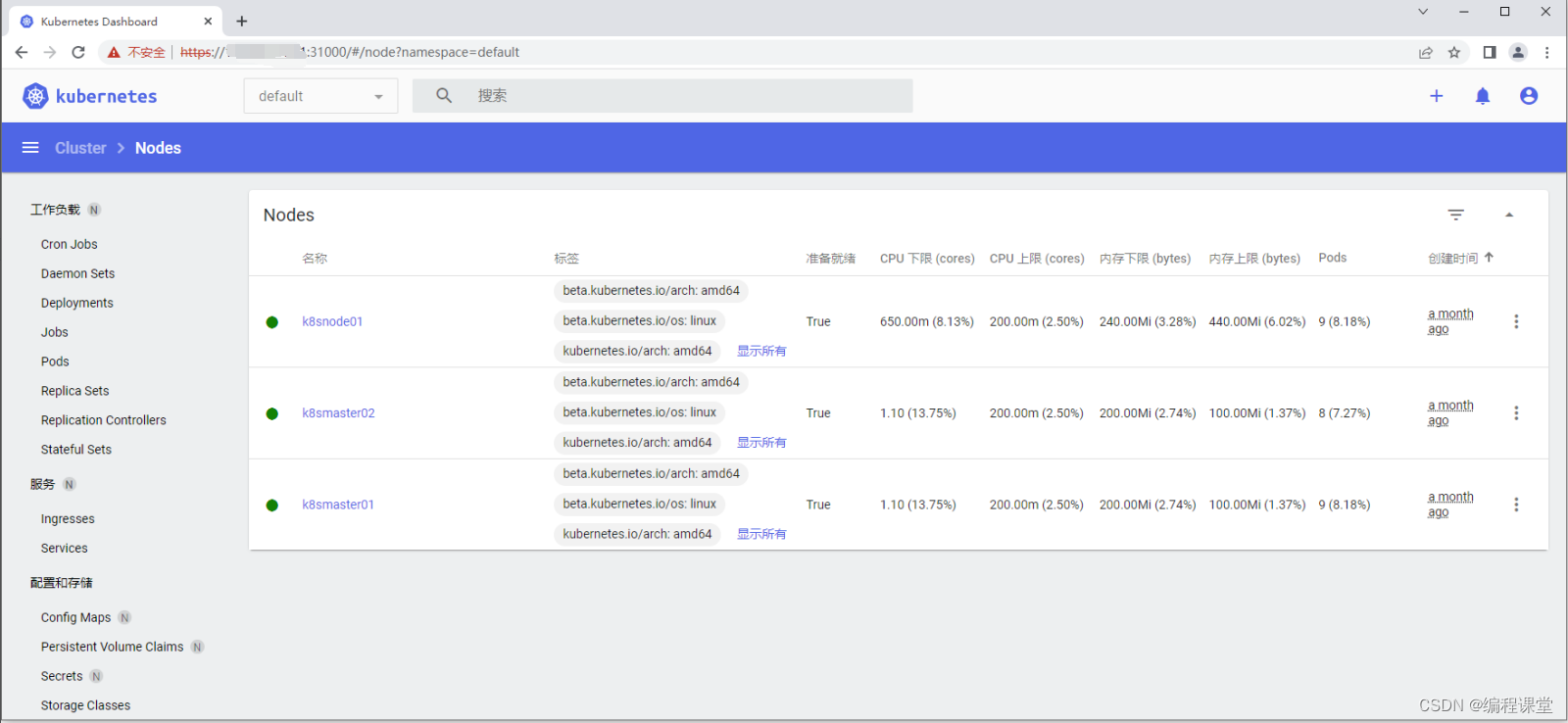Open actions menu for k8smaster01

pyautogui.click(x=1516, y=505)
